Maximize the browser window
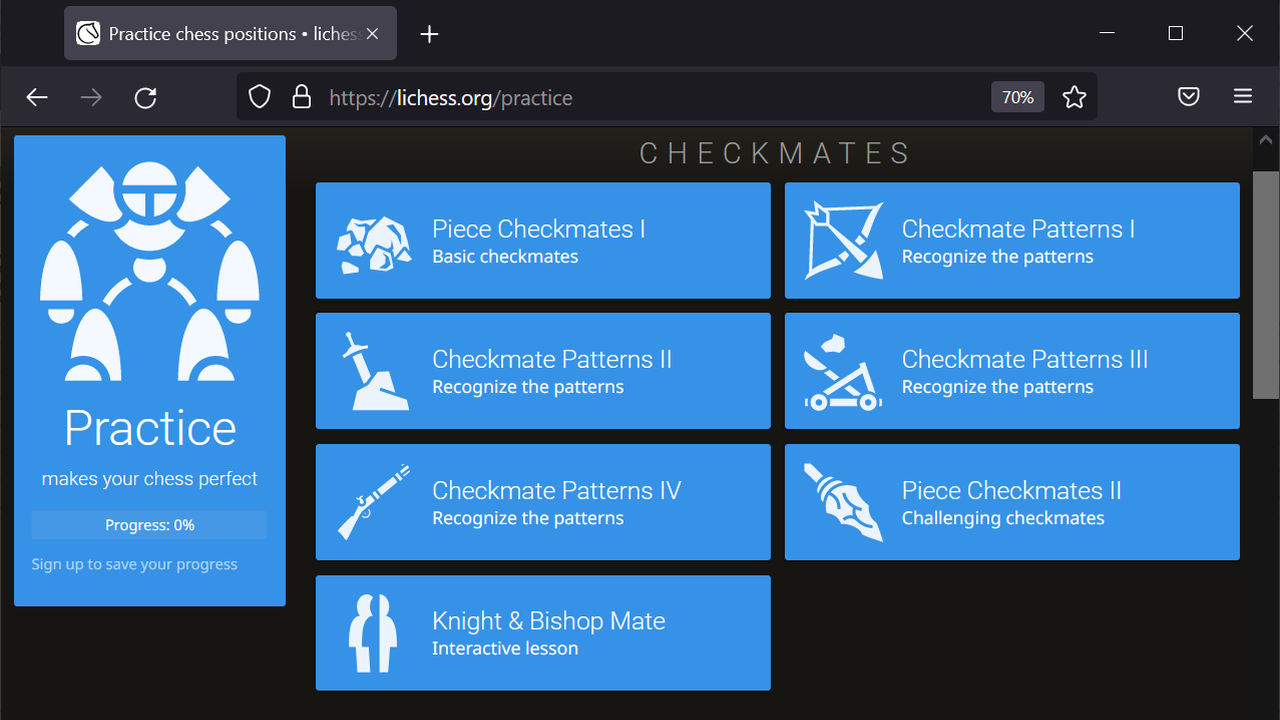The height and width of the screenshot is (720, 1280). [1176, 33]
